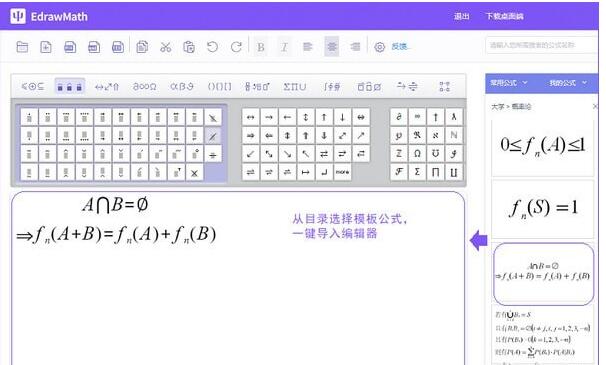Screen dimensions: 606x365
Task: Click the EdrawMath logo
Action: 49,16
